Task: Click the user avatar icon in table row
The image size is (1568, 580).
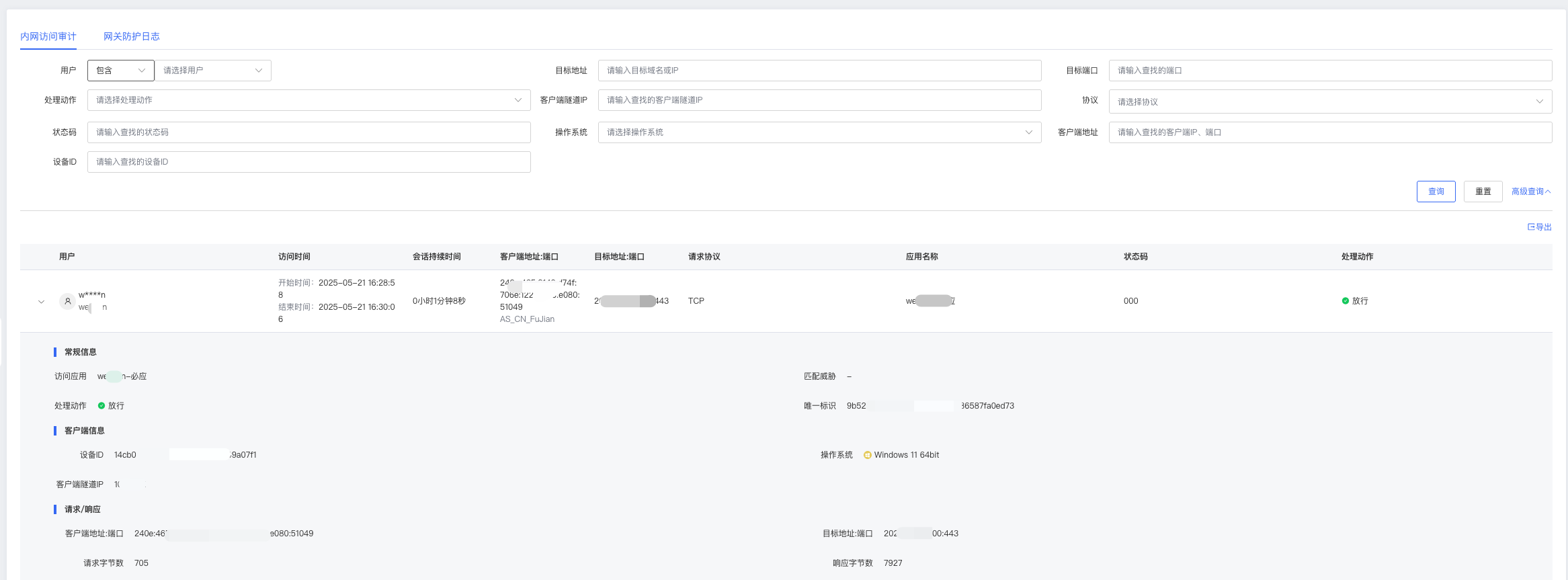Action: (67, 301)
